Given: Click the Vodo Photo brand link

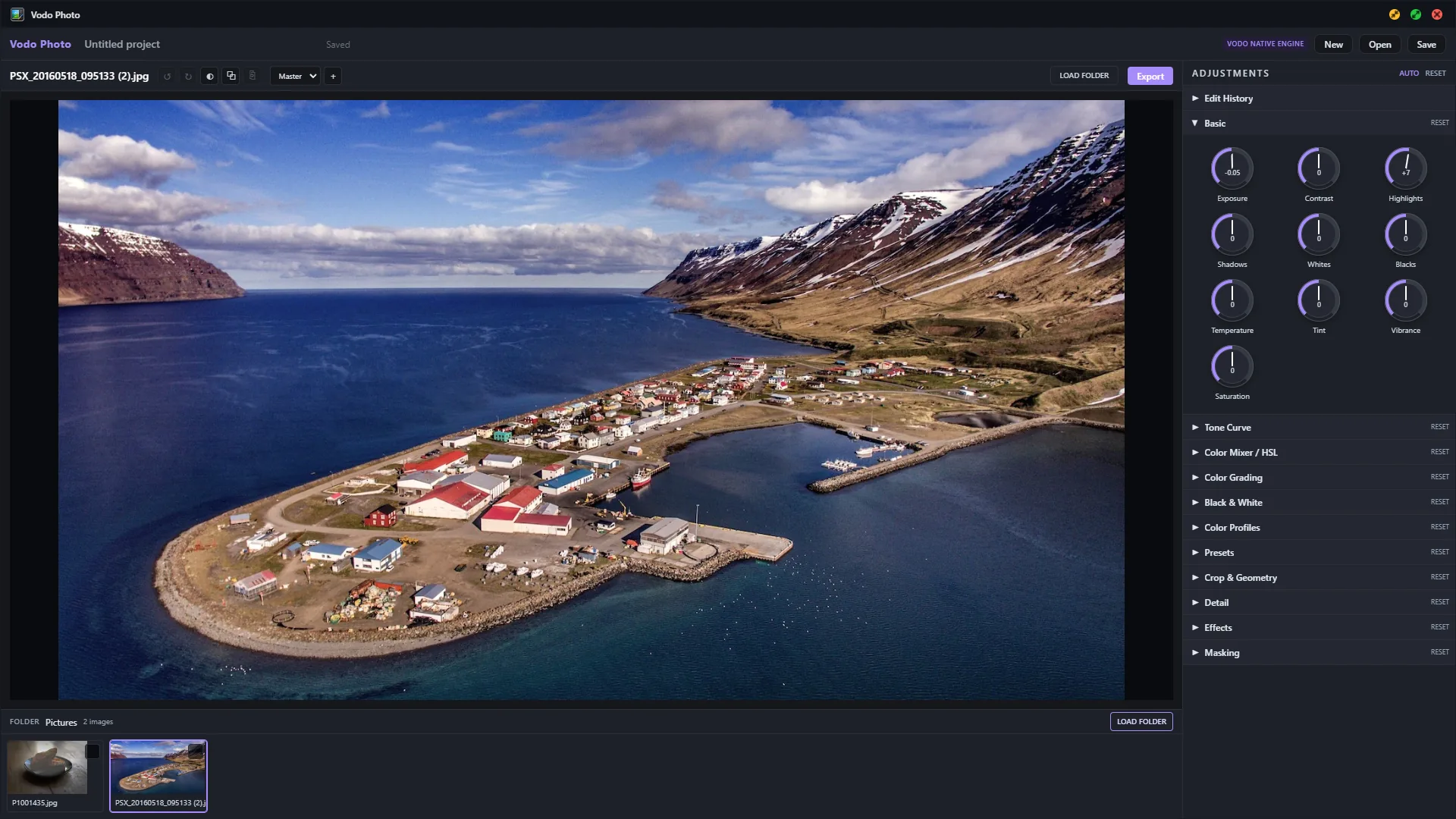Looking at the screenshot, I should 40,45.
